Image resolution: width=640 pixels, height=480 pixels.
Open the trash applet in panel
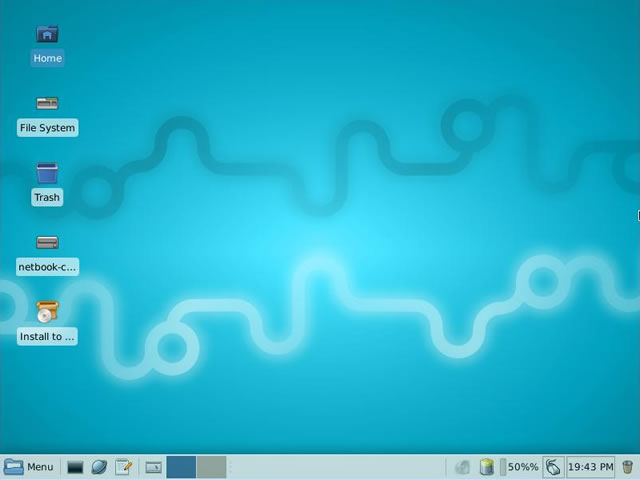(627, 467)
